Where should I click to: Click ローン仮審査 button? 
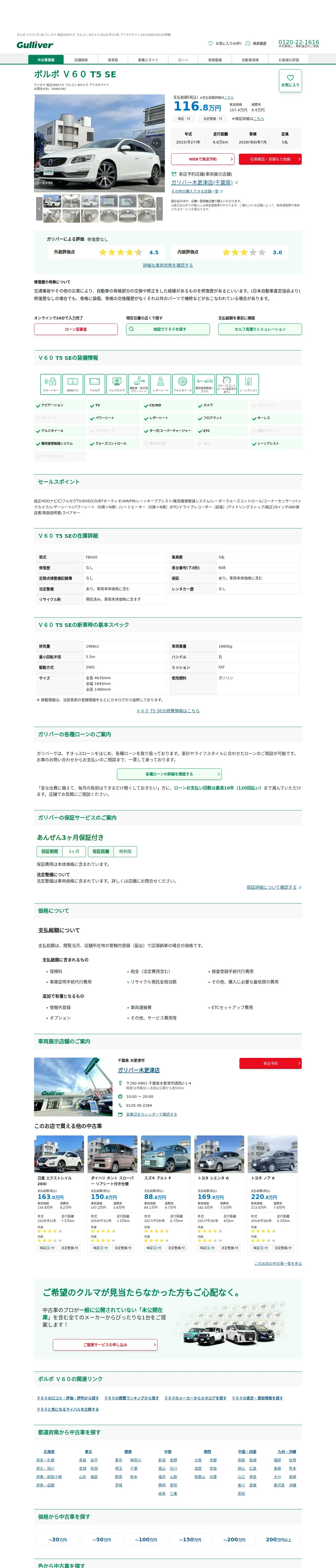(76, 329)
